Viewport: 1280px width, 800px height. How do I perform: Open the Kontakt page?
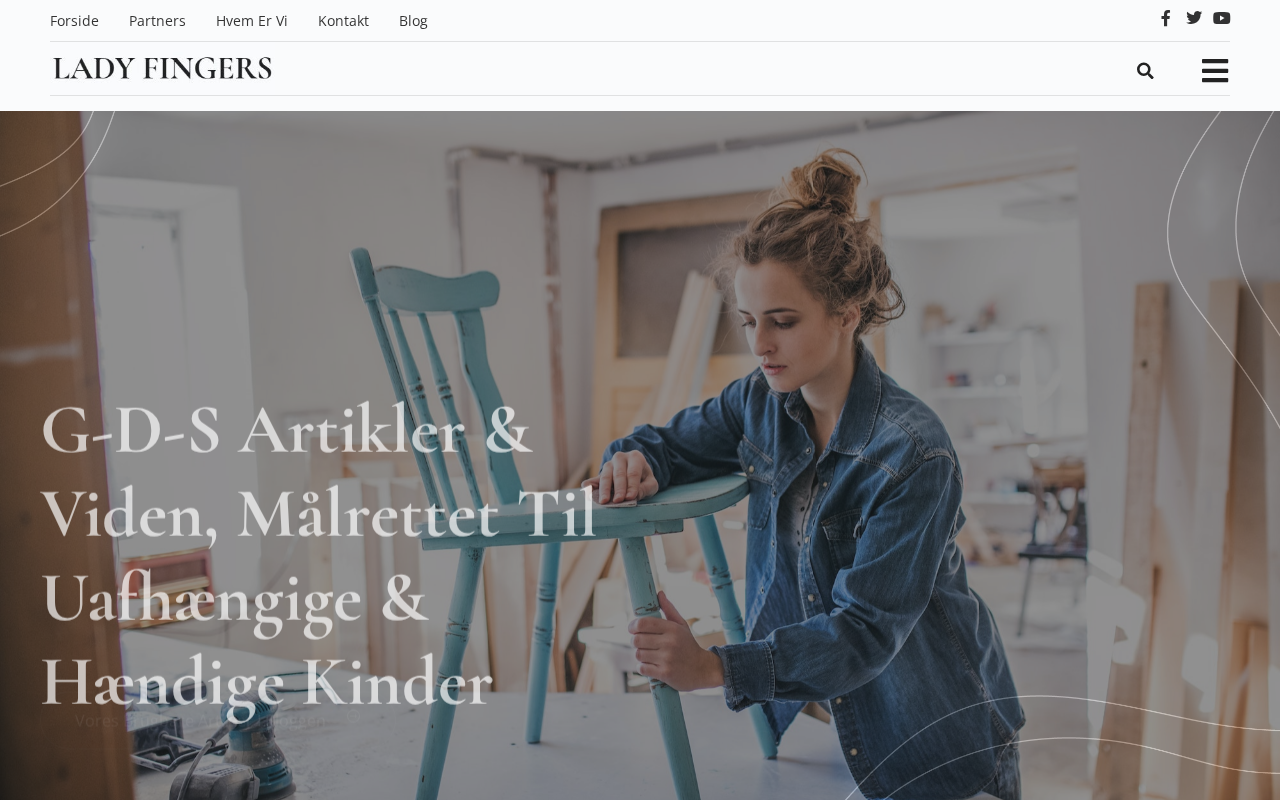(343, 21)
